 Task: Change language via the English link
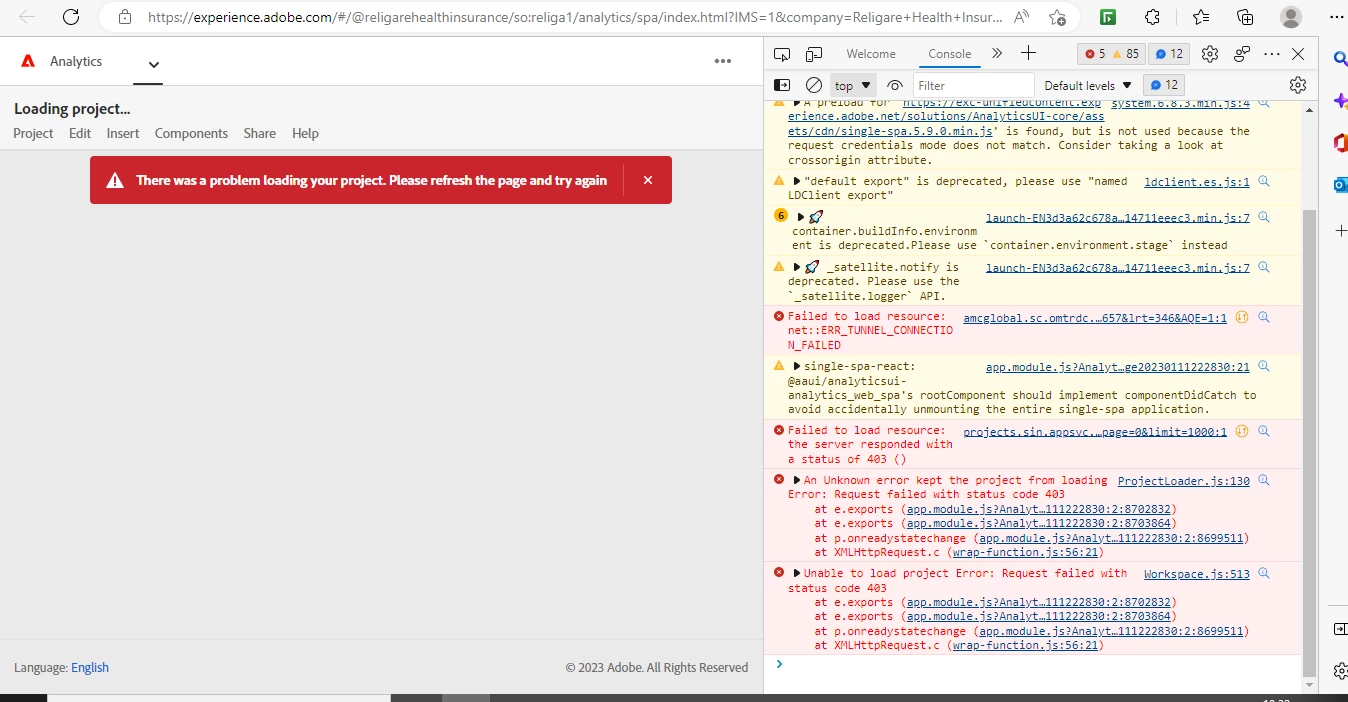pos(90,667)
